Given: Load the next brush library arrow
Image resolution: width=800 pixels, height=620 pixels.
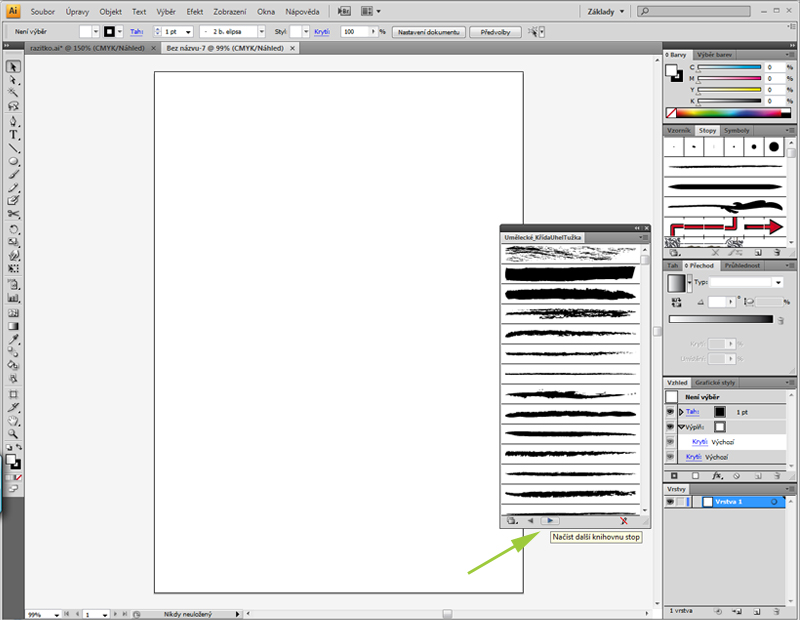Looking at the screenshot, I should [550, 521].
